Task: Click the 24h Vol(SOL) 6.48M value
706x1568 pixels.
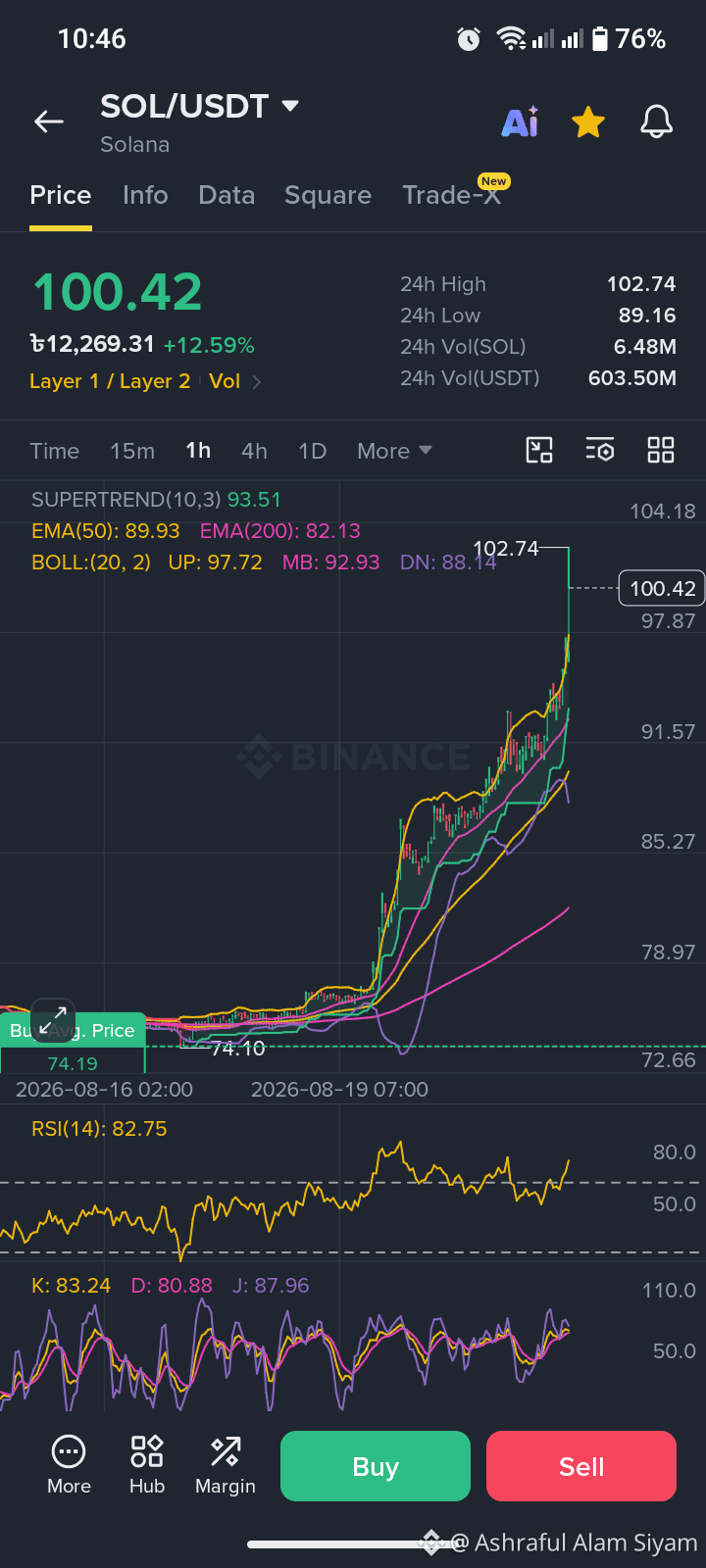Action: click(645, 347)
